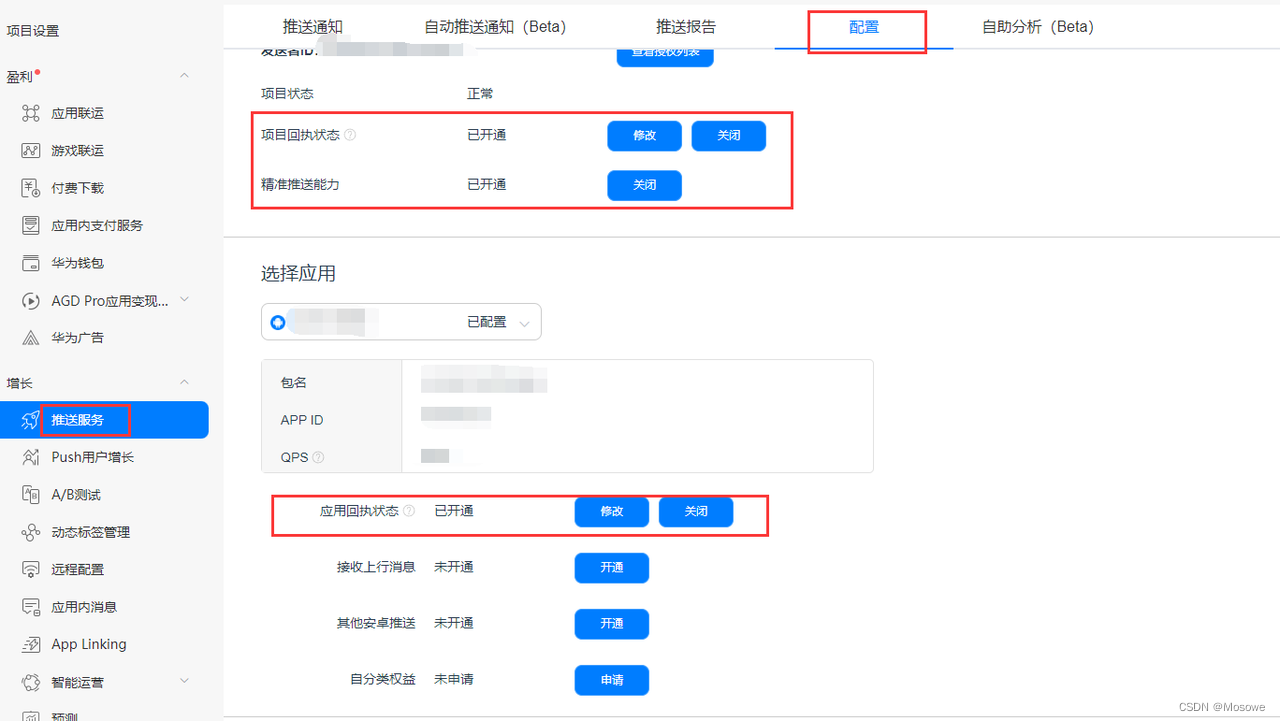The height and width of the screenshot is (721, 1280).
Task: Click help icon next to 项目回执状态
Action: point(350,135)
